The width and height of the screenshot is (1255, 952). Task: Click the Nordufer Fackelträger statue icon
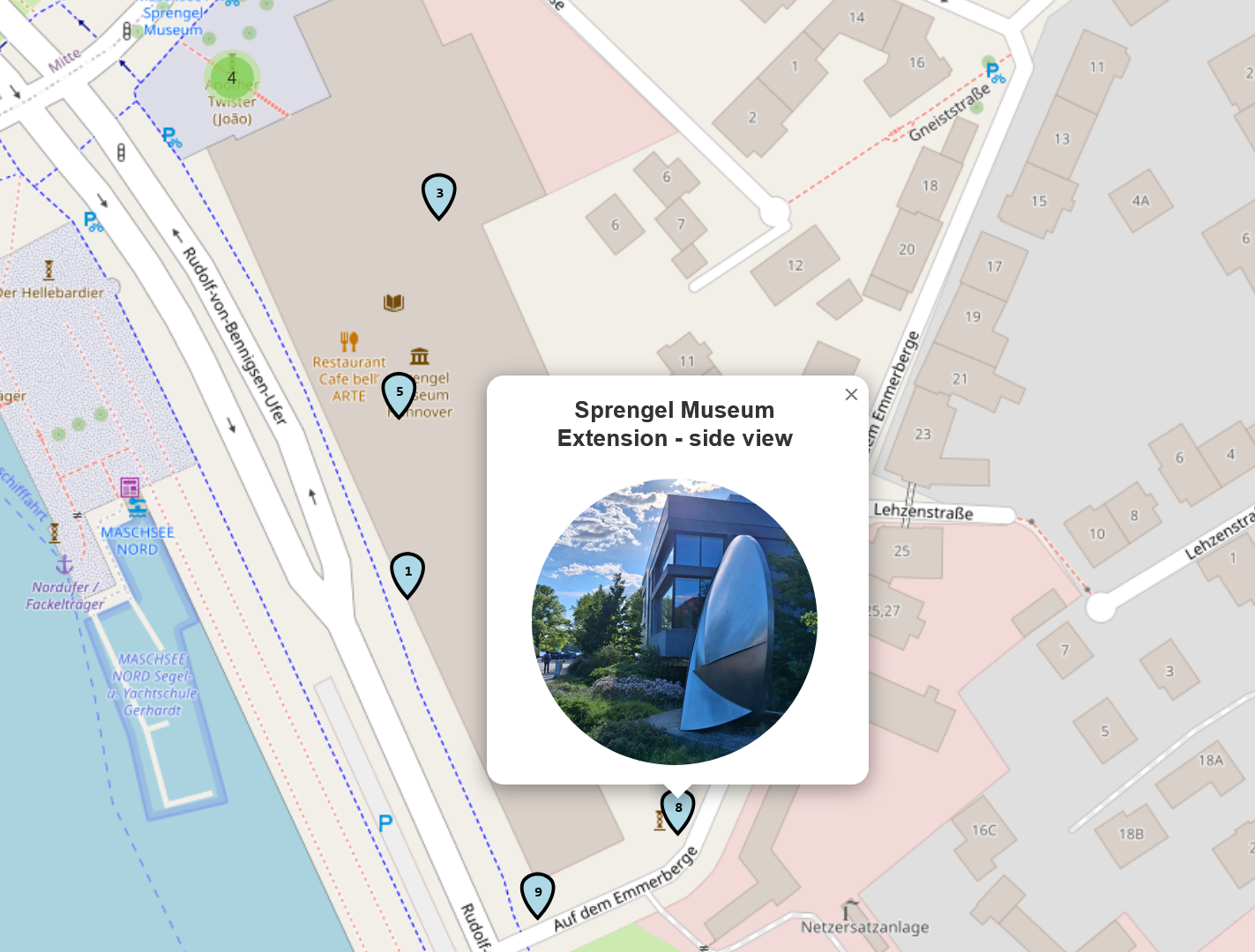(55, 532)
